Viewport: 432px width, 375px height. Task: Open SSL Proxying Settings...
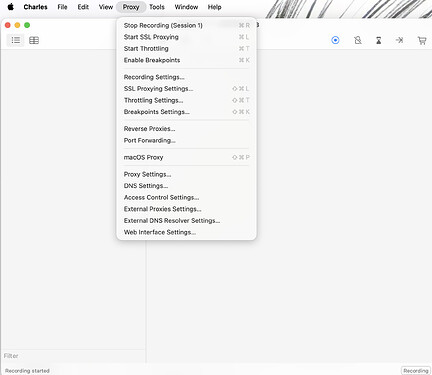point(187,89)
